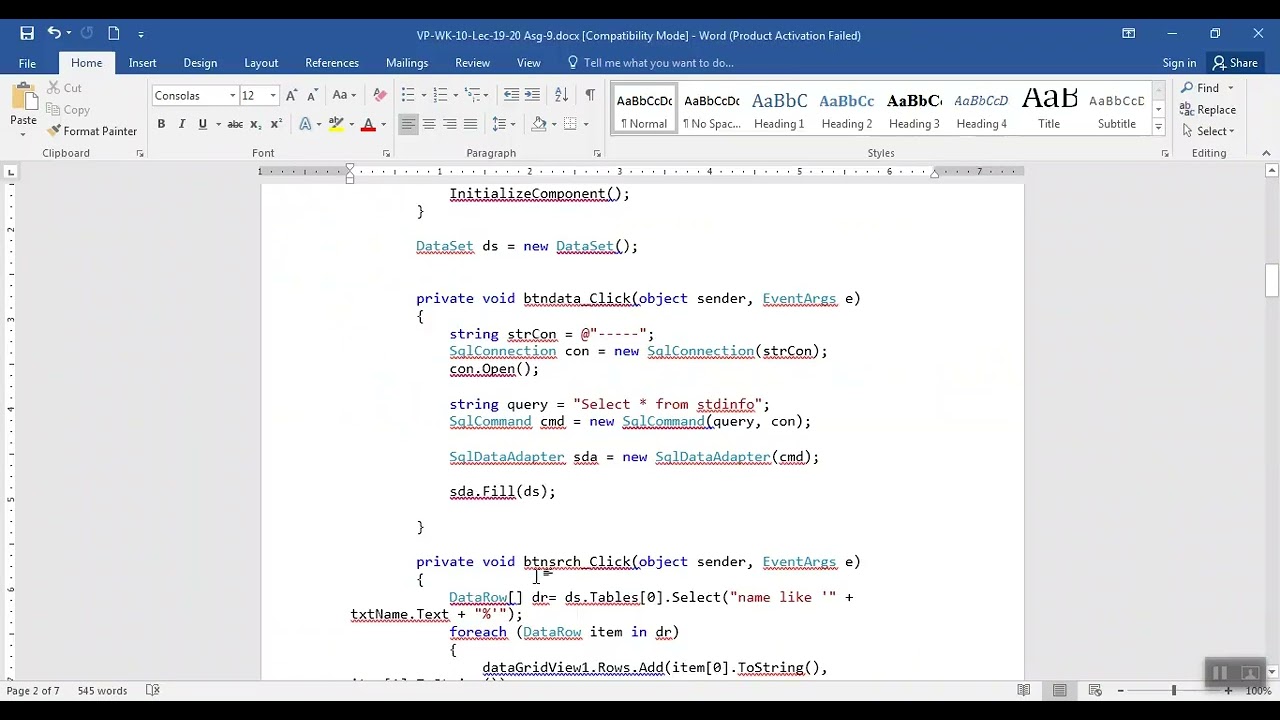Viewport: 1280px width, 720px height.
Task: Toggle italic formatting
Action: [181, 124]
